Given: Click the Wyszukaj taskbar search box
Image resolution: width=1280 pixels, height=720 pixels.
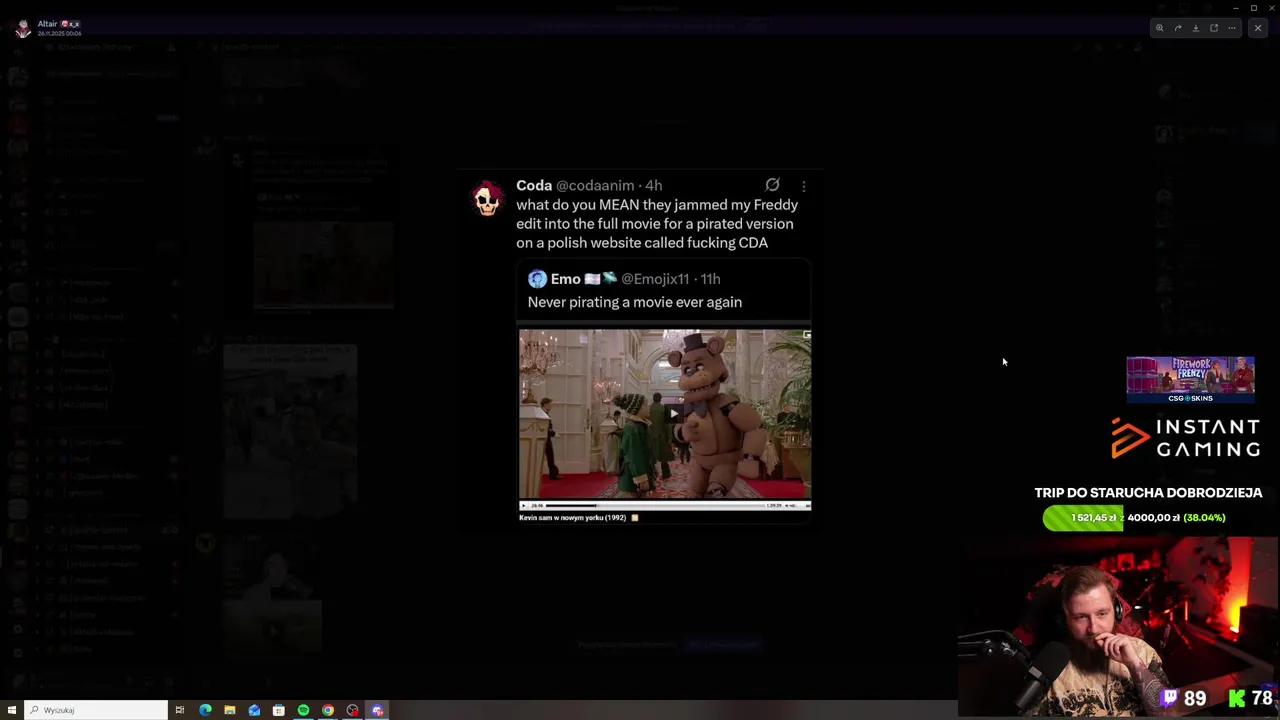Looking at the screenshot, I should (96, 710).
